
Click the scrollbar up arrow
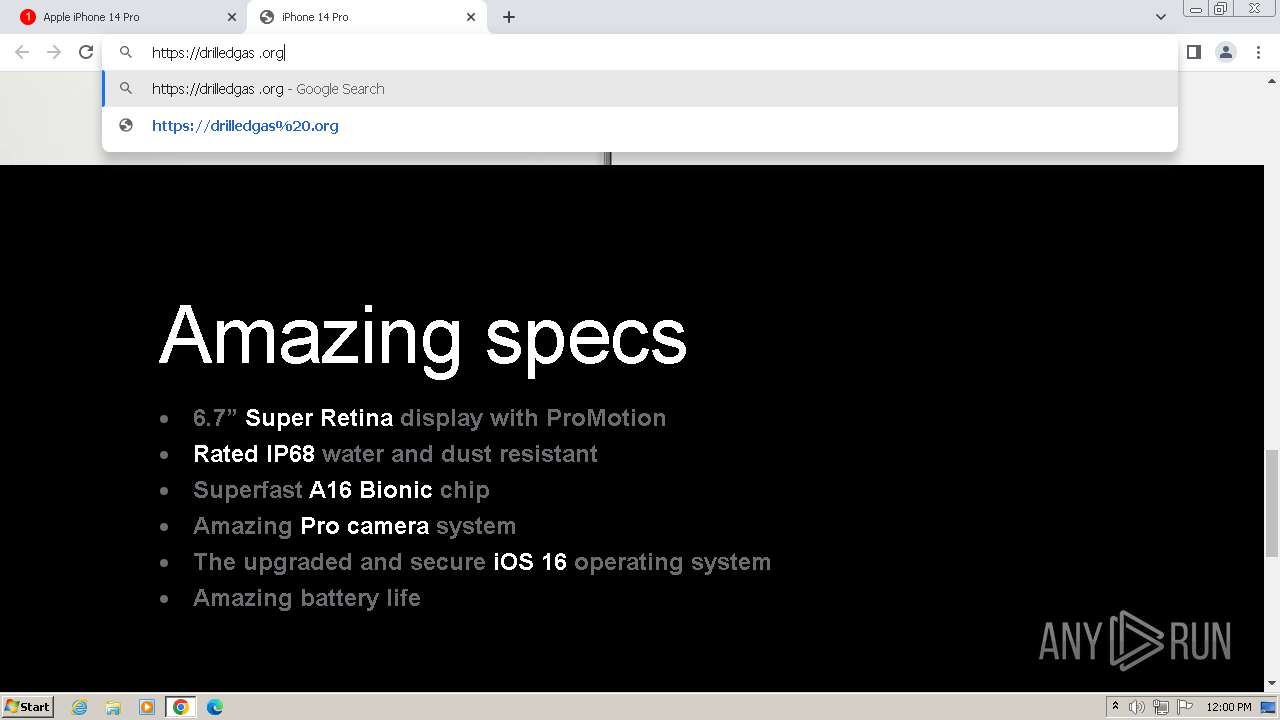[1272, 82]
